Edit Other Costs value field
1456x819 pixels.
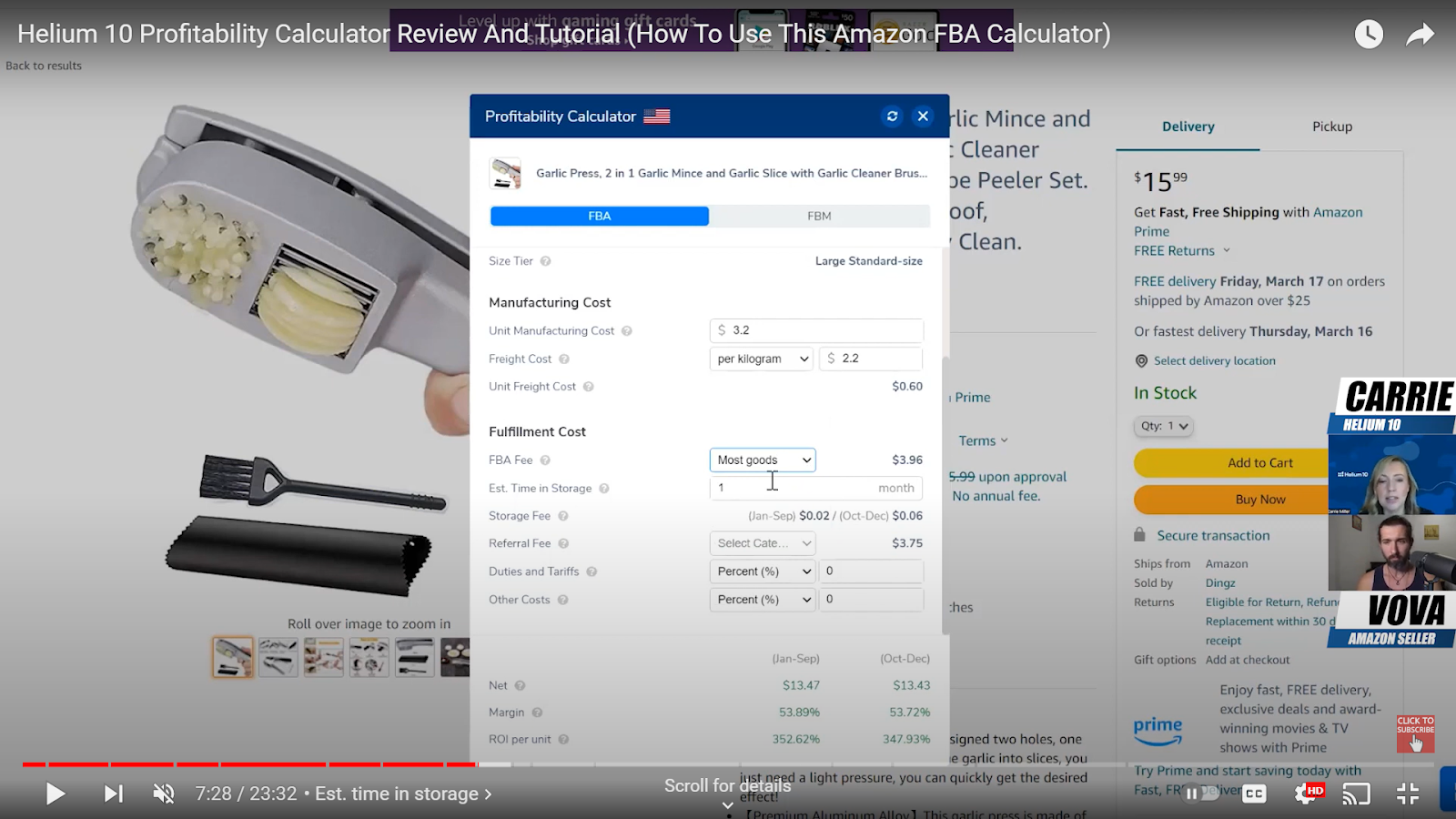(x=871, y=599)
